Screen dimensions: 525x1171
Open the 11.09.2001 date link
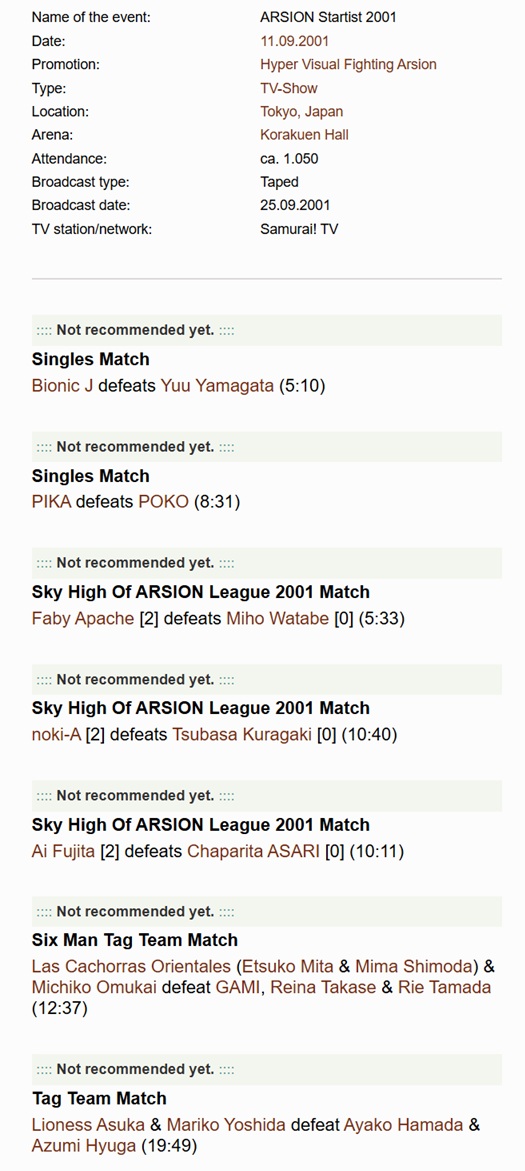294,41
